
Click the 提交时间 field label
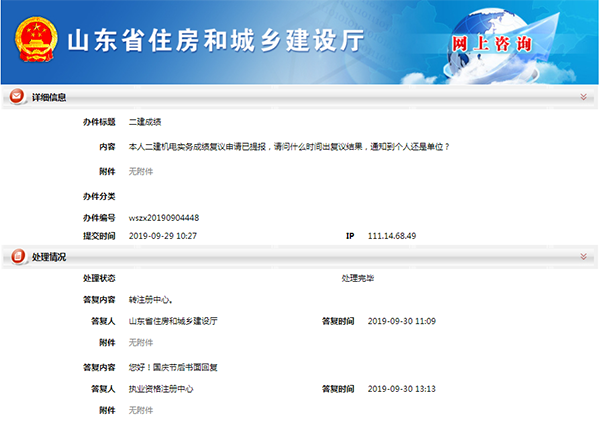pos(99,236)
